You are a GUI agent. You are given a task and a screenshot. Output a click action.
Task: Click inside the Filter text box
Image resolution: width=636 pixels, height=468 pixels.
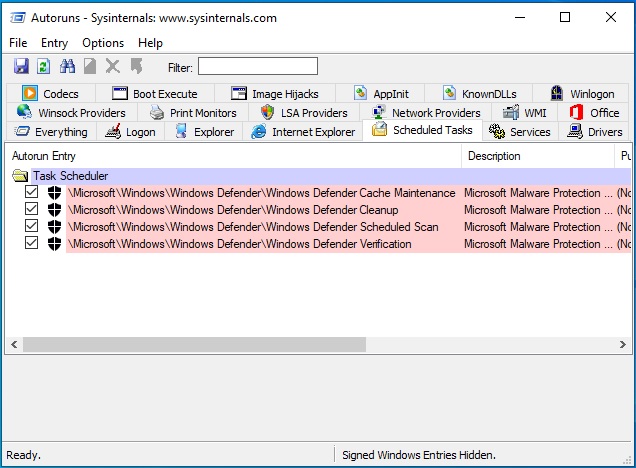click(x=257, y=66)
